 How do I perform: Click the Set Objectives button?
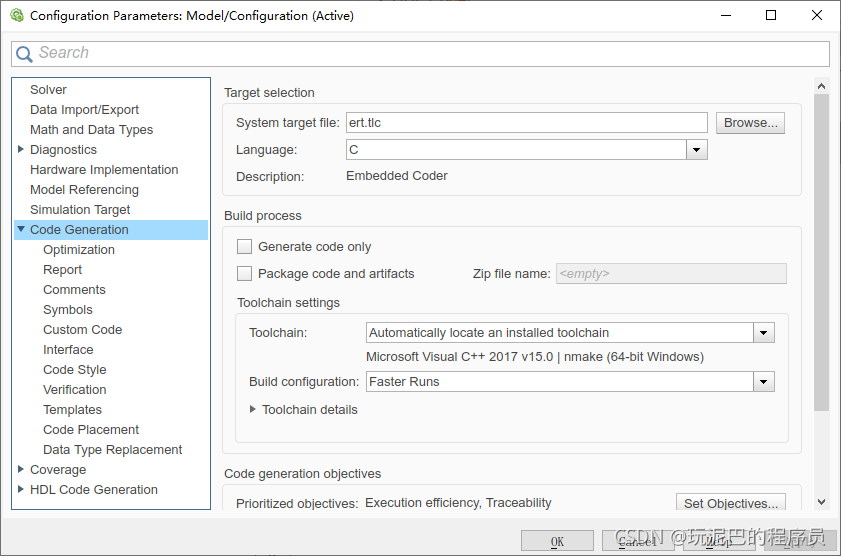click(731, 503)
